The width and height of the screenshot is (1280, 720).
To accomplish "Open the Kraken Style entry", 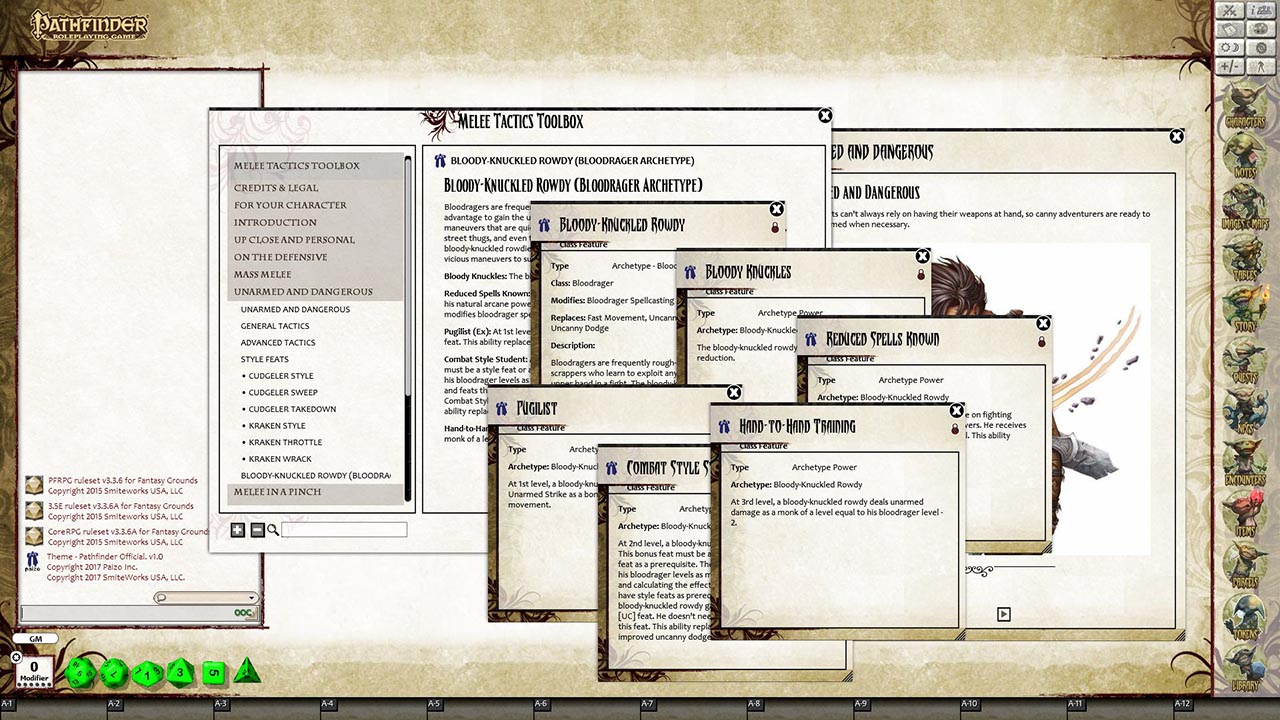I will coord(277,426).
